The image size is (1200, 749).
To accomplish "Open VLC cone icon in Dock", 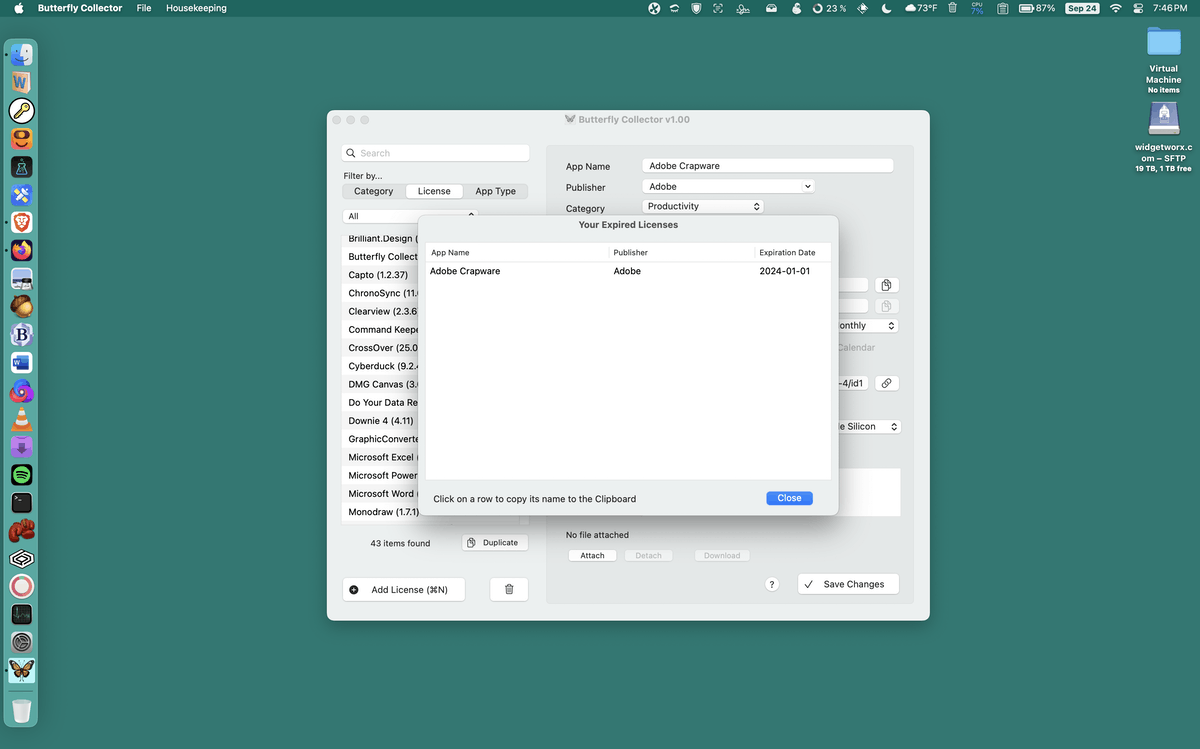I will [22, 418].
